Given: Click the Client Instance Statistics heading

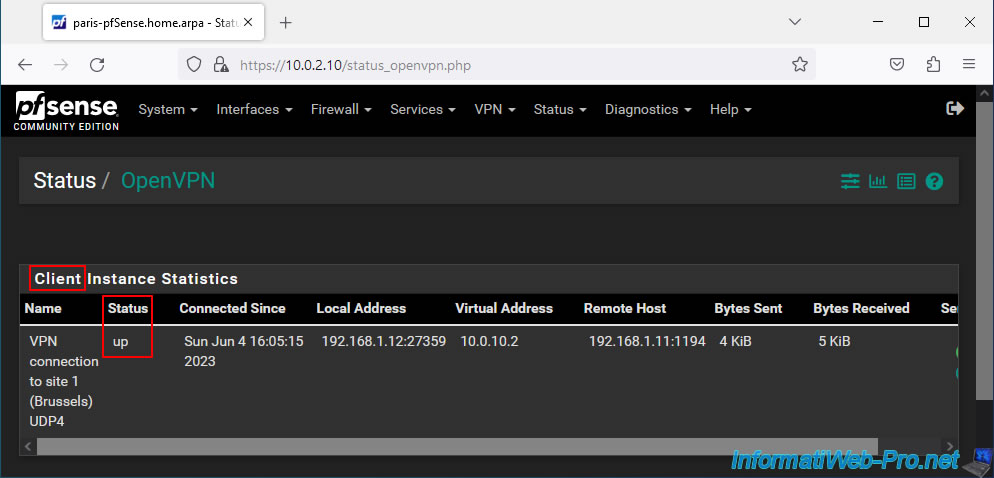Looking at the screenshot, I should pos(136,278).
